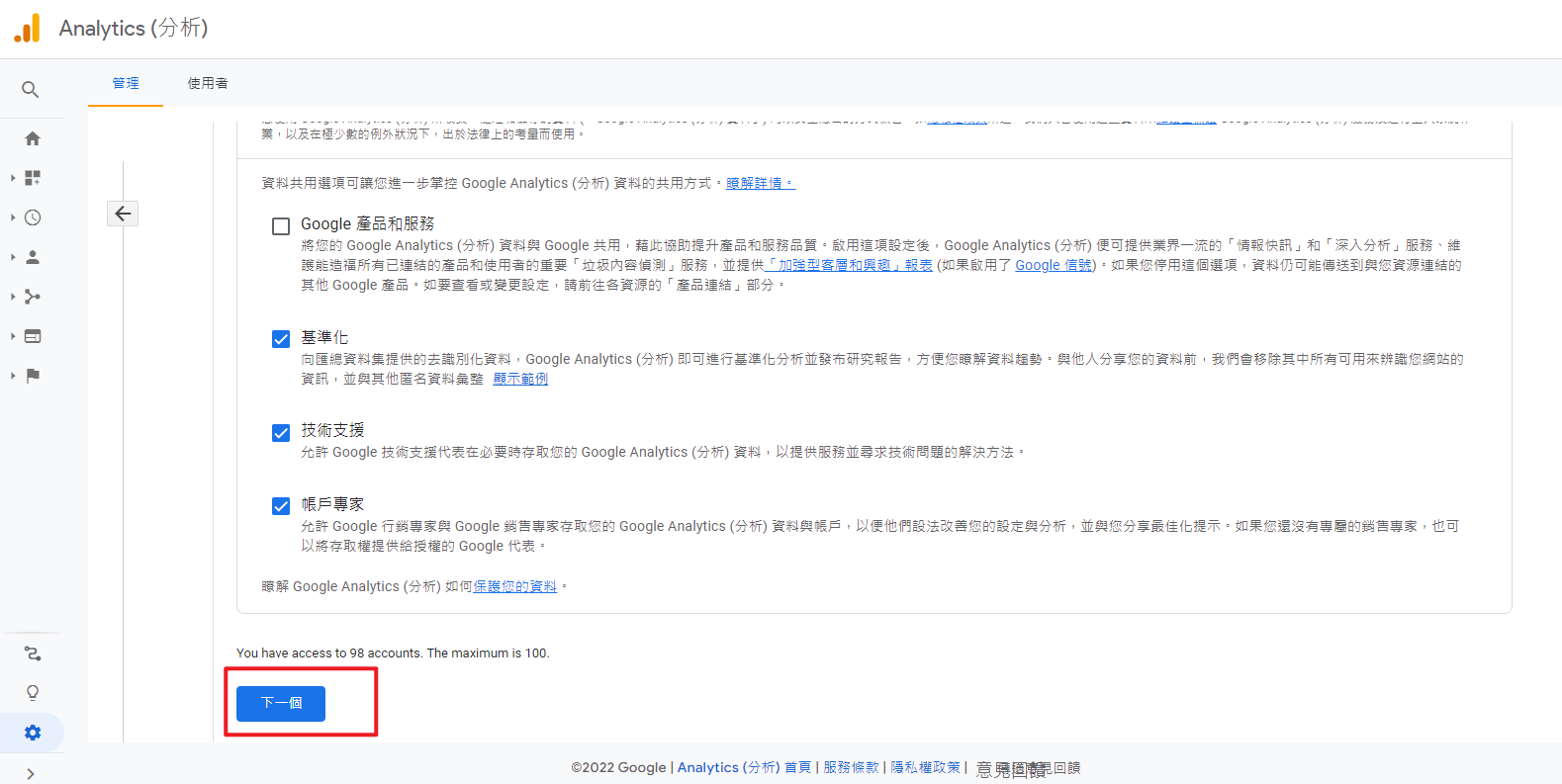Click the 下一個 button
The height and width of the screenshot is (784, 1562).
pos(281,703)
